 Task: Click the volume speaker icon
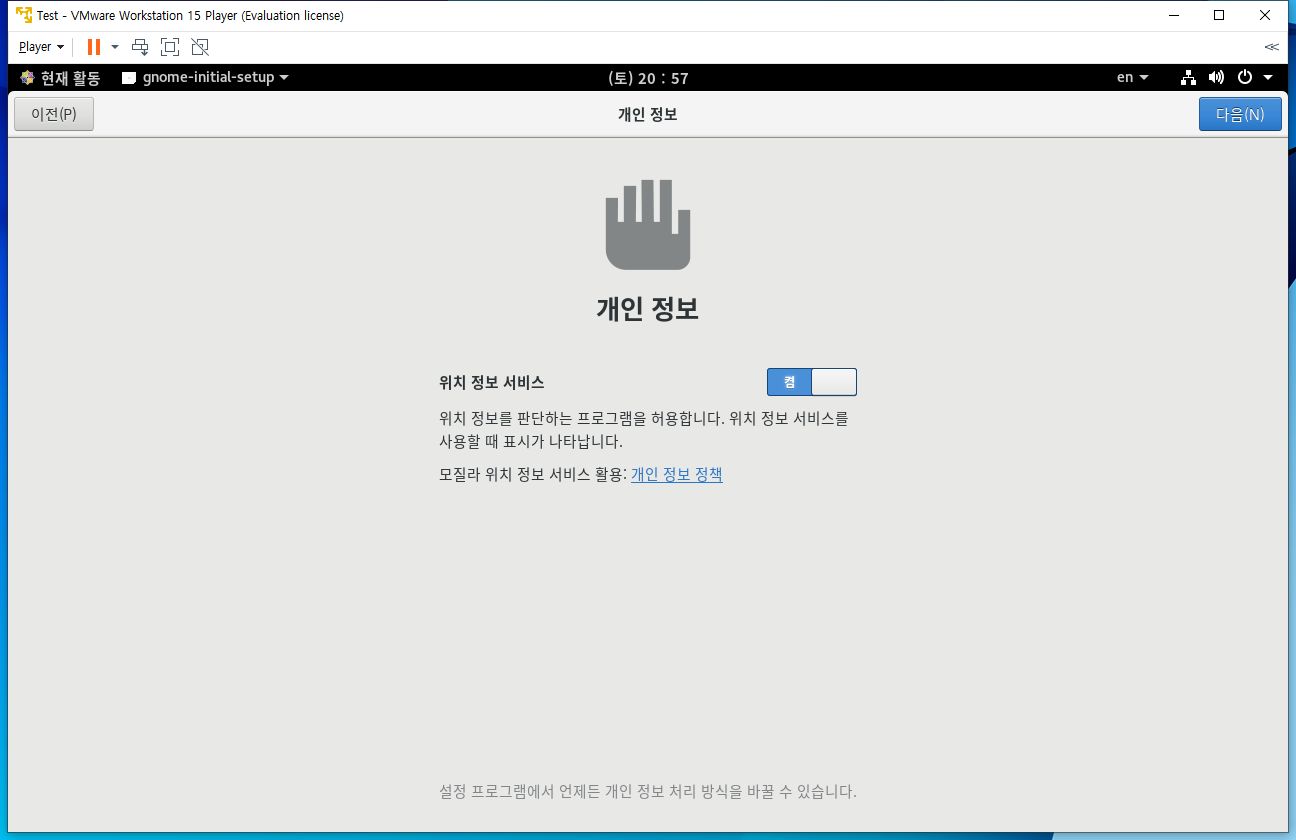1216,77
